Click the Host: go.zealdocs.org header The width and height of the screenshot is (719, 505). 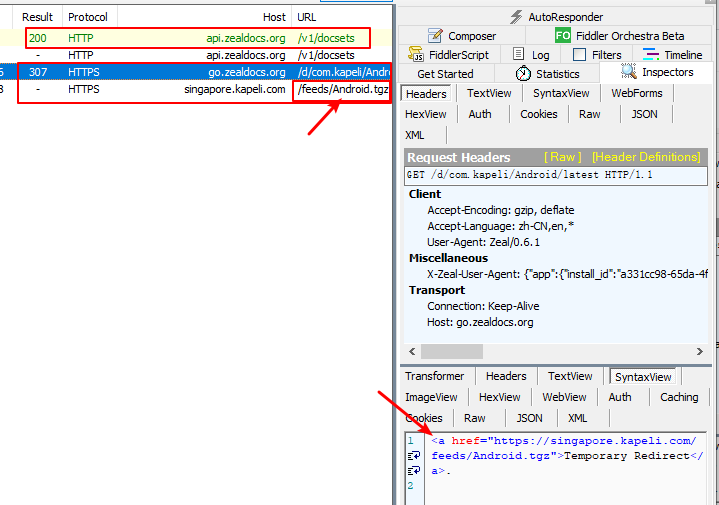point(480,322)
